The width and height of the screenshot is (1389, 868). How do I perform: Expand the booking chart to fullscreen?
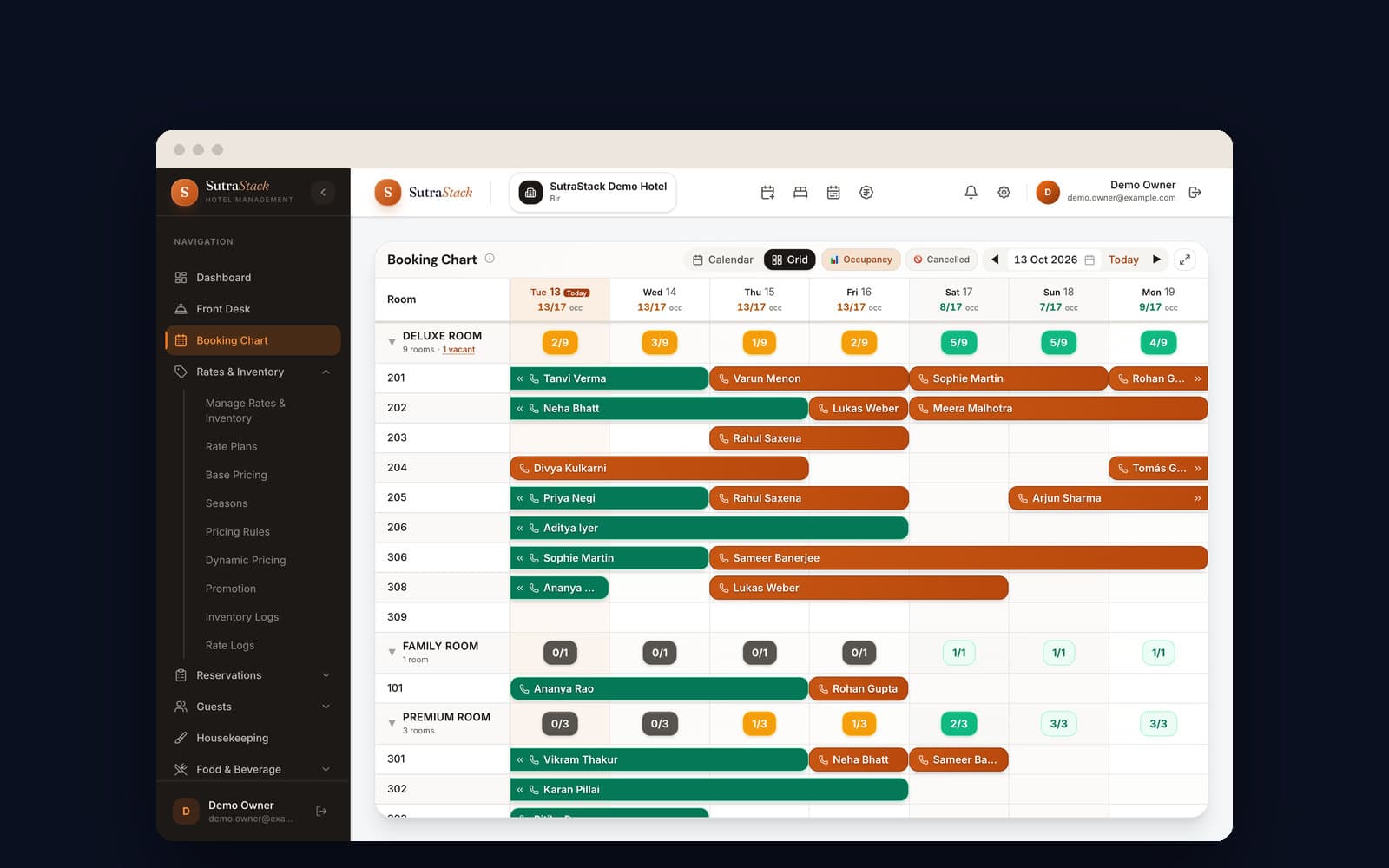[x=1184, y=260]
